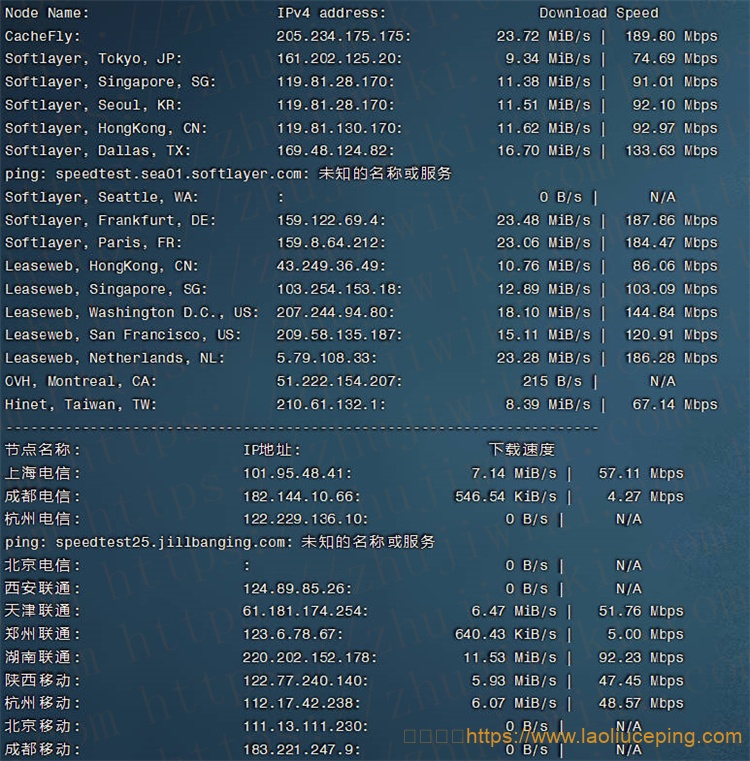Click 'Softlayer, Seattle, WA:' row label

tap(102, 198)
